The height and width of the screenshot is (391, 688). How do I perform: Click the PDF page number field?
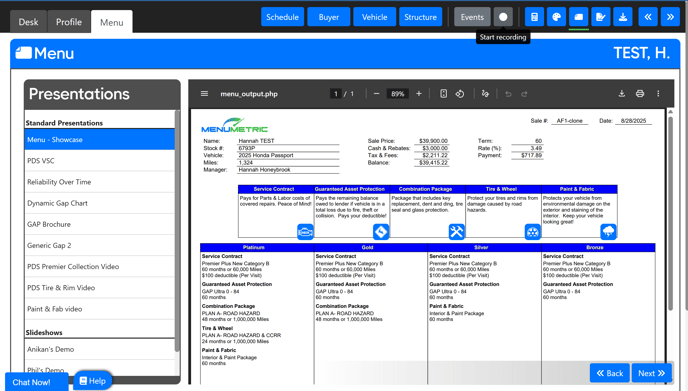(x=336, y=93)
